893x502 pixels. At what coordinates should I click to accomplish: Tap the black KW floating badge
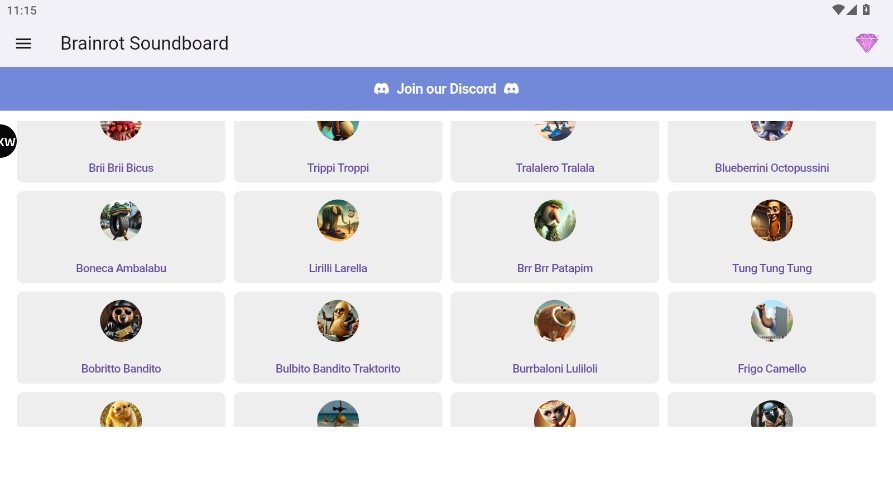tap(7, 141)
